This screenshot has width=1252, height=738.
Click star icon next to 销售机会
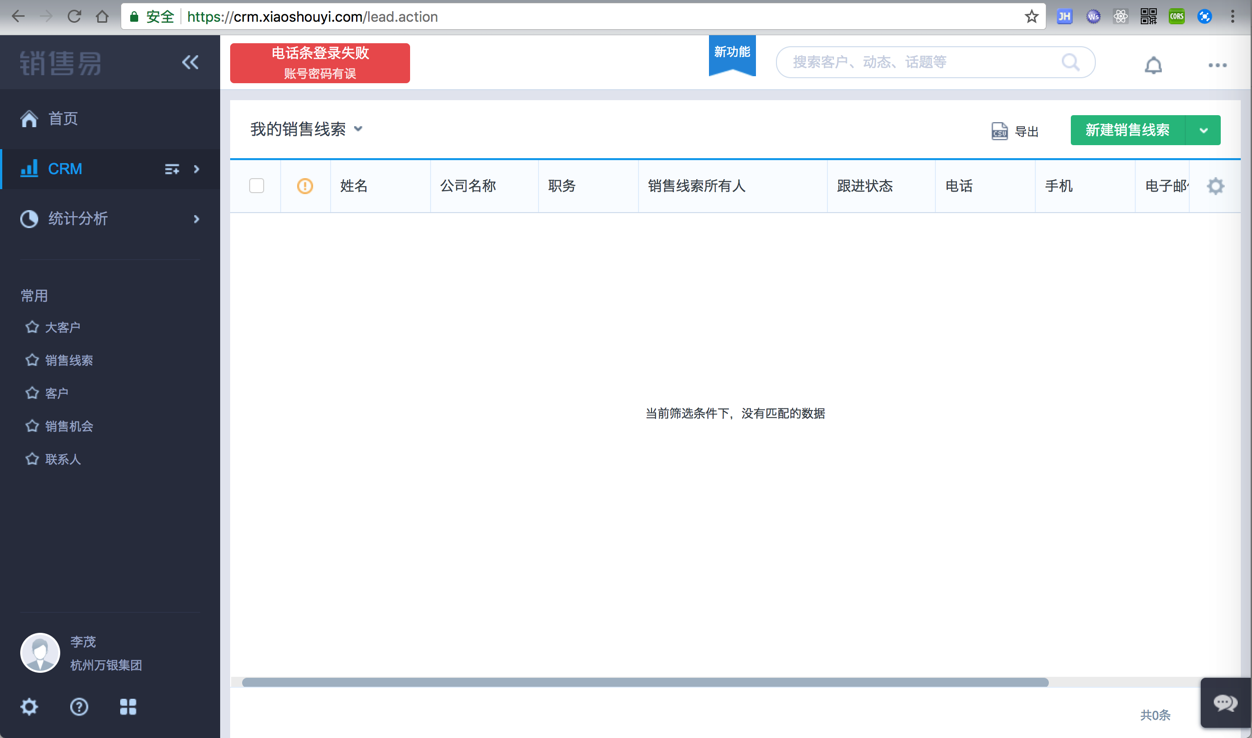point(32,426)
